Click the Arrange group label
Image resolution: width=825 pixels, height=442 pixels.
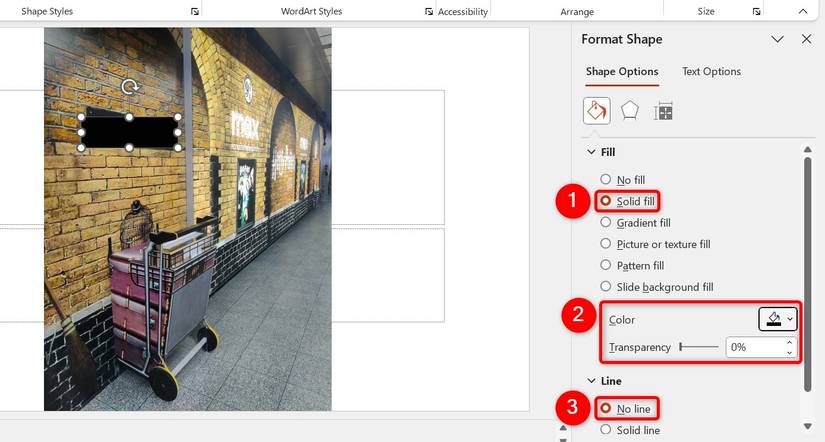(577, 12)
